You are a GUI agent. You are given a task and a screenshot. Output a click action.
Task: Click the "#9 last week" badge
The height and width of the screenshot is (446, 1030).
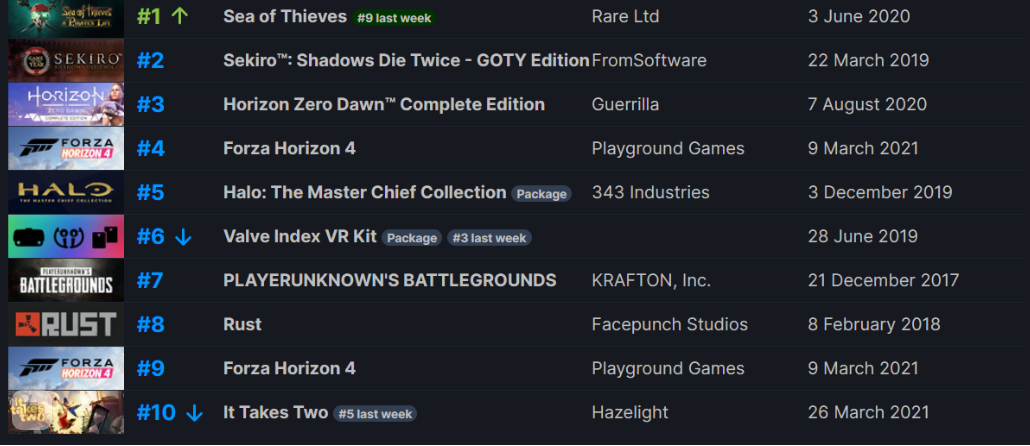coord(394,18)
